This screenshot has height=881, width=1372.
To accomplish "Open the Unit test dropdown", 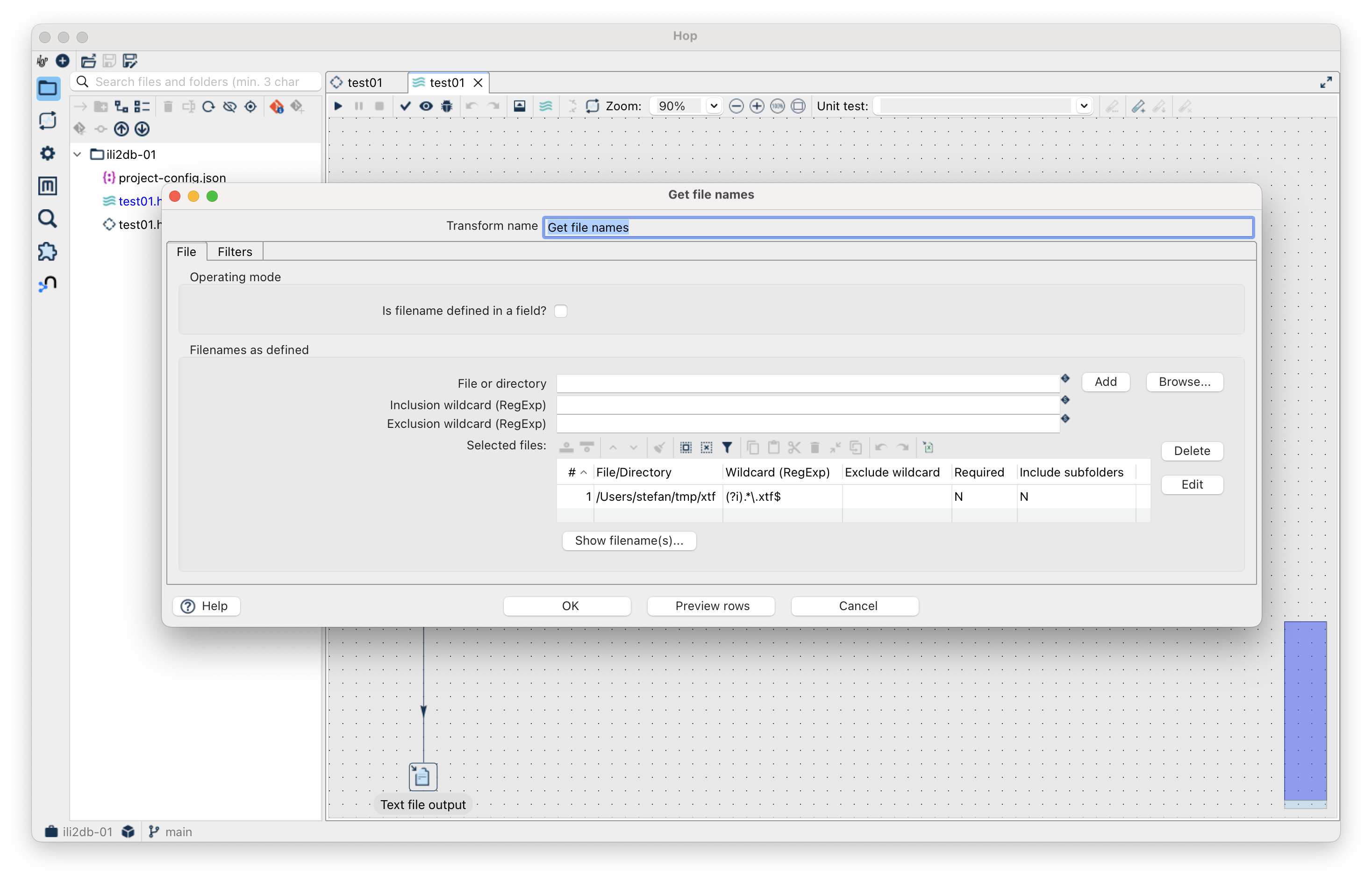I will point(1083,106).
